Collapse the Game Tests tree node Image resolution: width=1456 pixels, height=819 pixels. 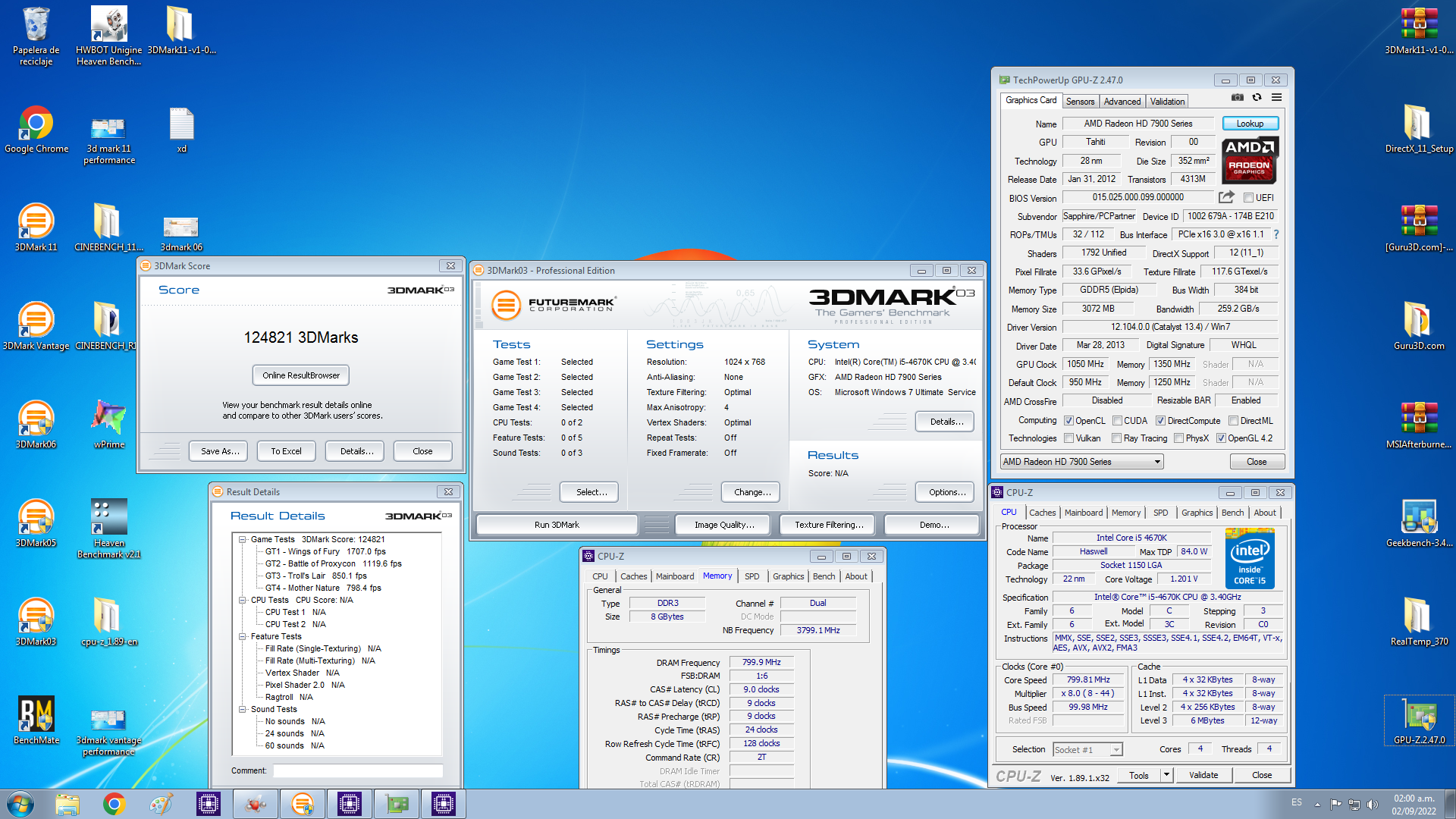coord(243,540)
